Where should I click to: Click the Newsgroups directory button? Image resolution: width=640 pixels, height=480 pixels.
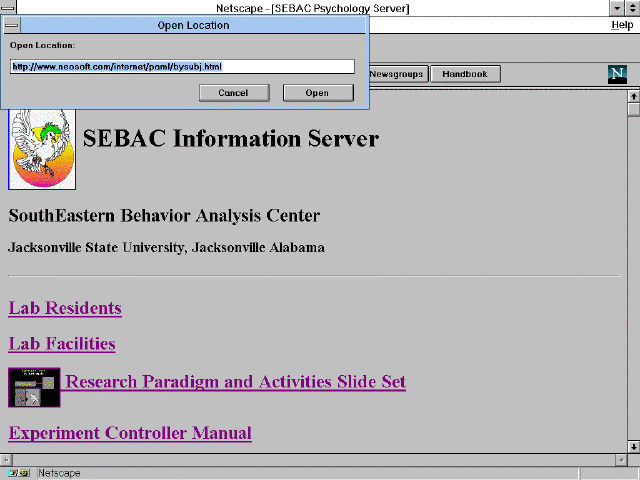pos(398,74)
